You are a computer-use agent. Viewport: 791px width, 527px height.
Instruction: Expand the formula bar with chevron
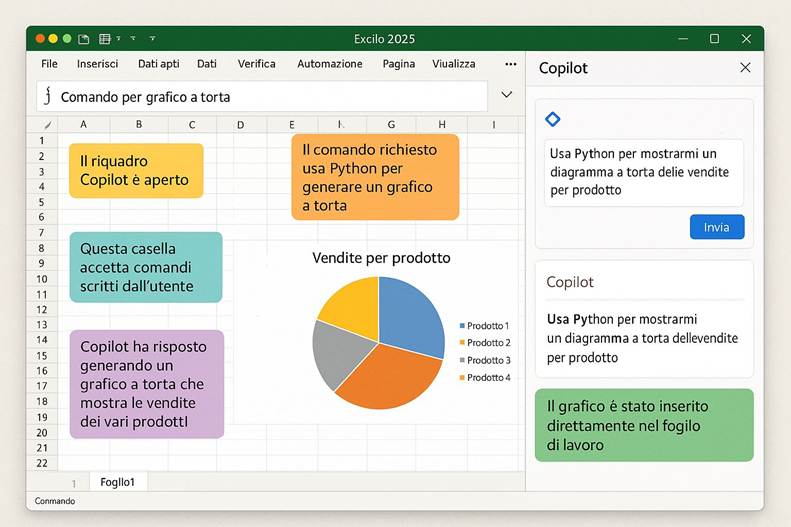[x=506, y=95]
